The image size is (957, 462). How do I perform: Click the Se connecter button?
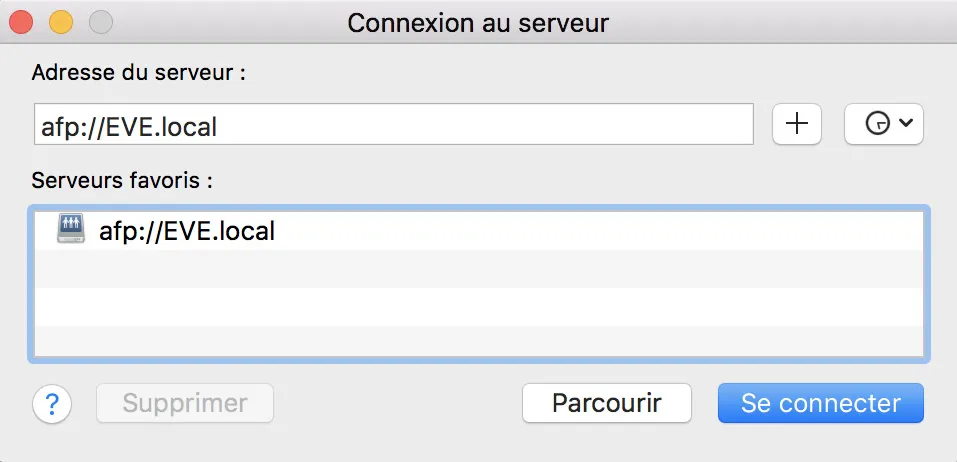(820, 403)
